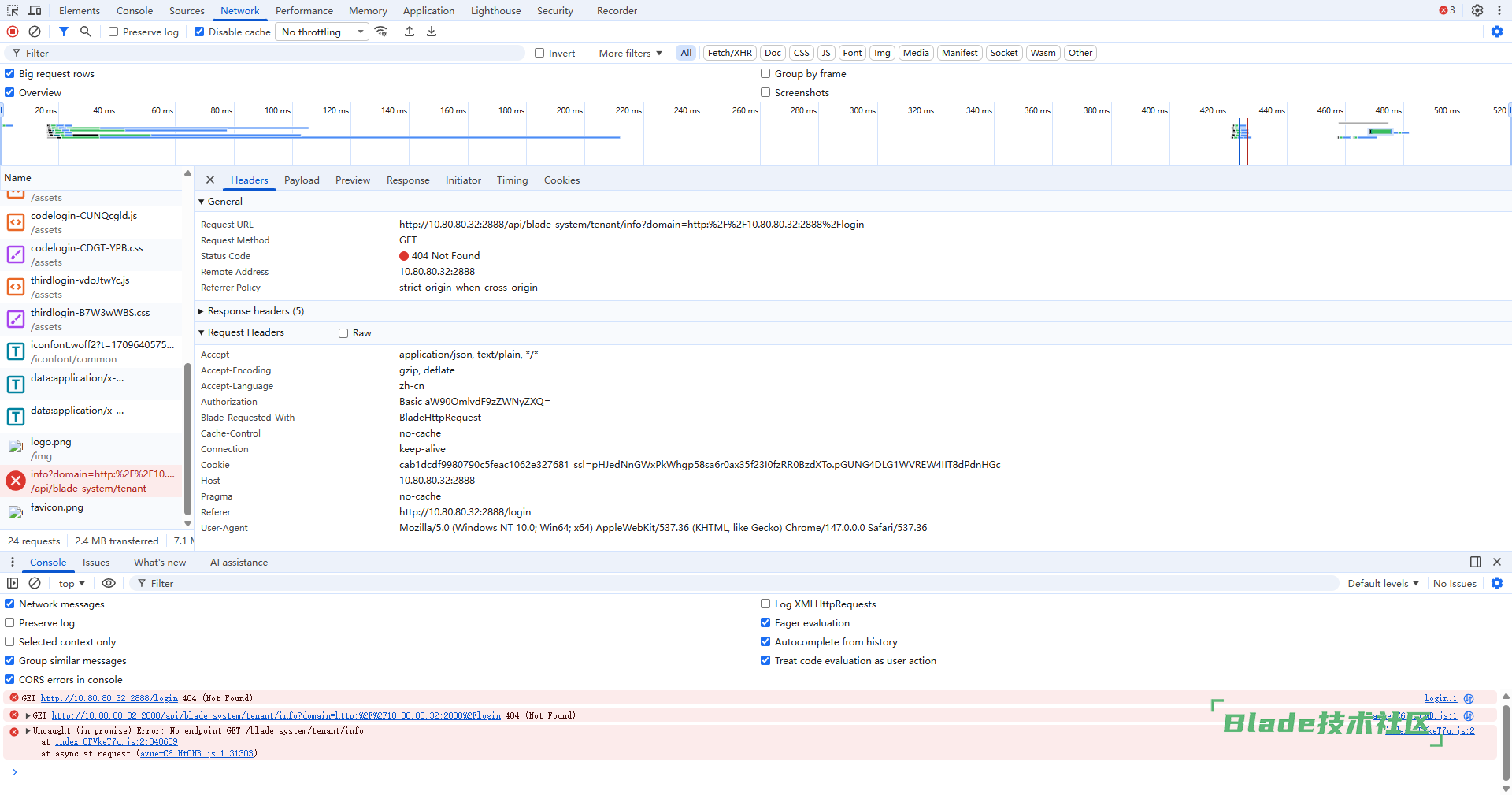Screen dimensions: 1512x795
Task: Open network search with magnifier icon
Action: coord(86,32)
